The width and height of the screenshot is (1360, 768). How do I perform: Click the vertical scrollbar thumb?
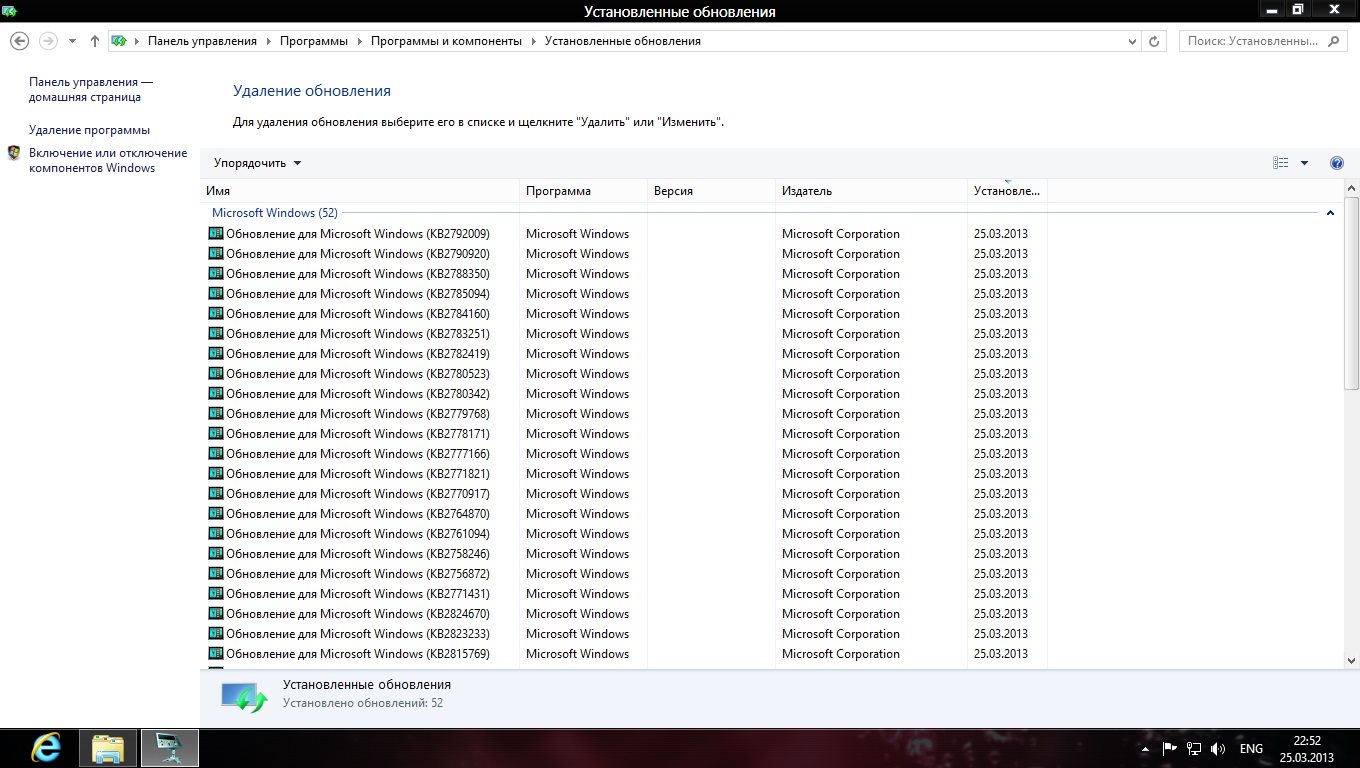(1352, 293)
